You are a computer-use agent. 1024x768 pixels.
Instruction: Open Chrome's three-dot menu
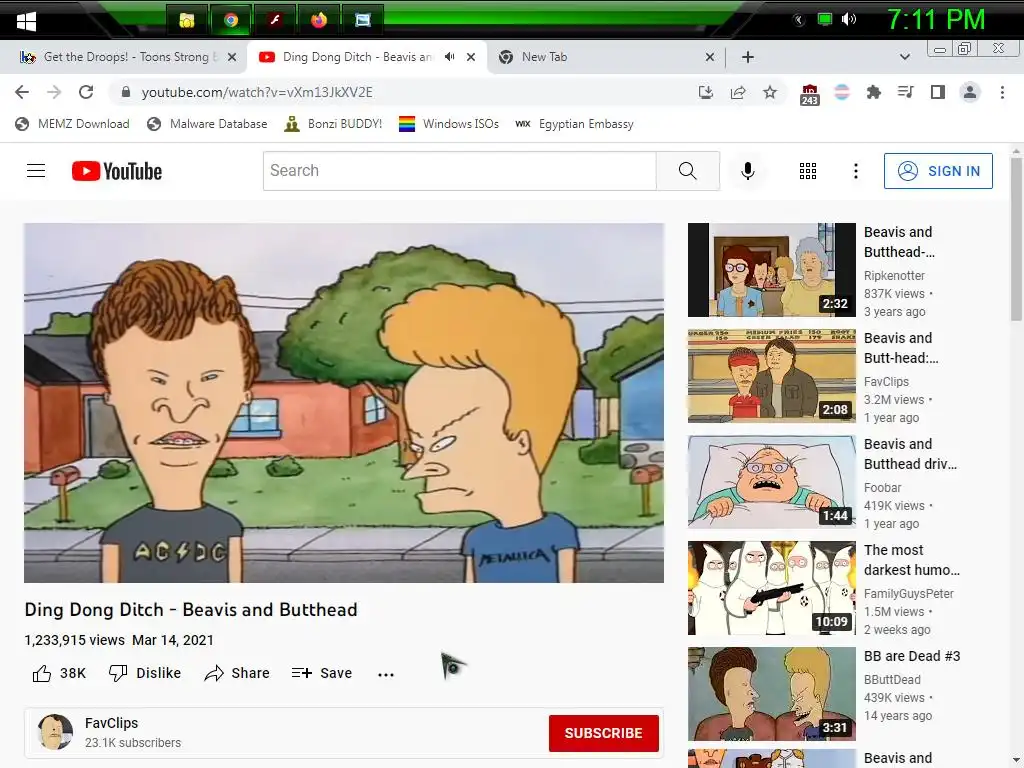[1002, 92]
